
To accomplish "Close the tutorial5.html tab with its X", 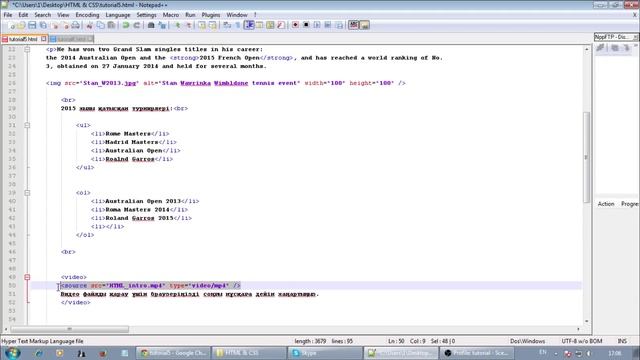I will pyautogui.click(x=44, y=39).
